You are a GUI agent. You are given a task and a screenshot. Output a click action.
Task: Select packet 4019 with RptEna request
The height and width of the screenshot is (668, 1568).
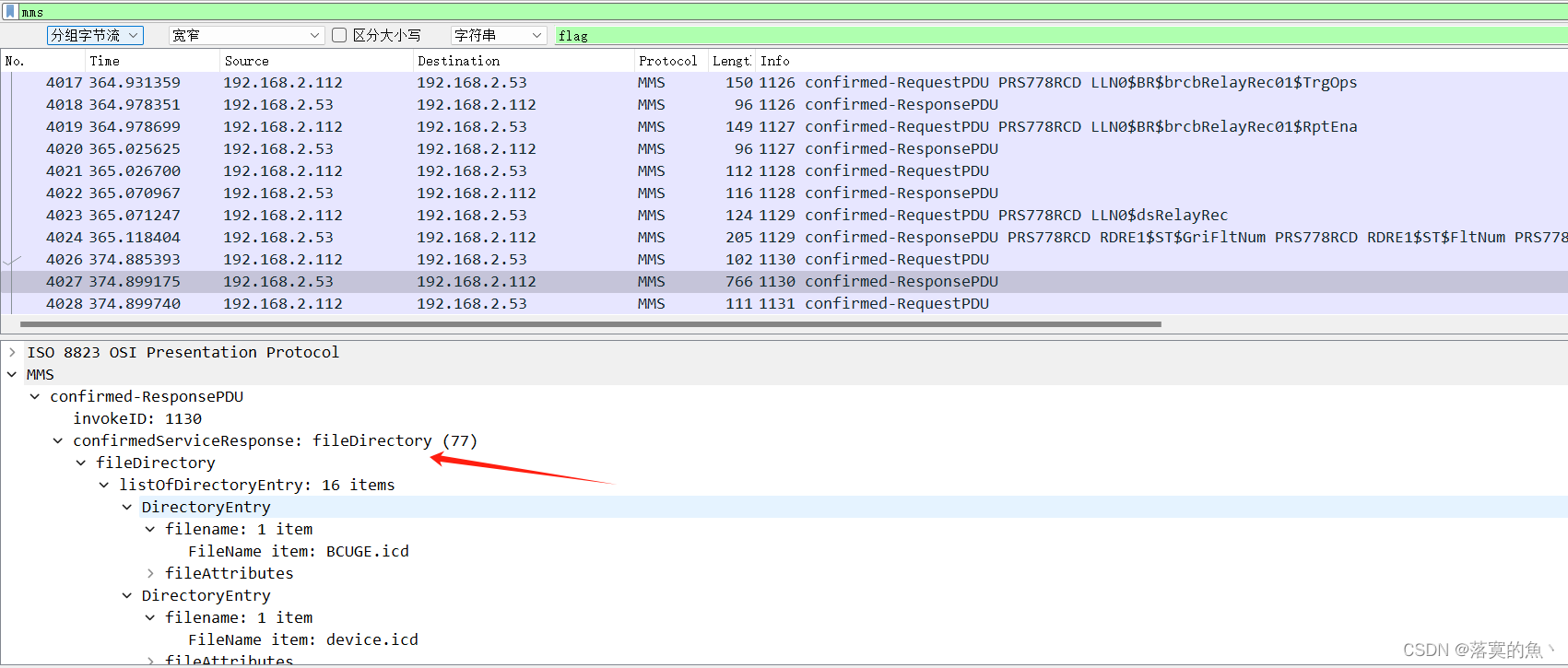tap(784, 127)
